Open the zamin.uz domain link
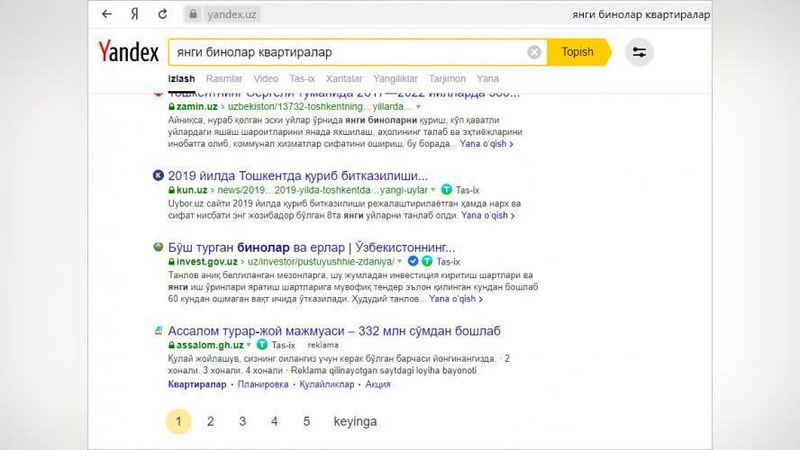 [197, 107]
